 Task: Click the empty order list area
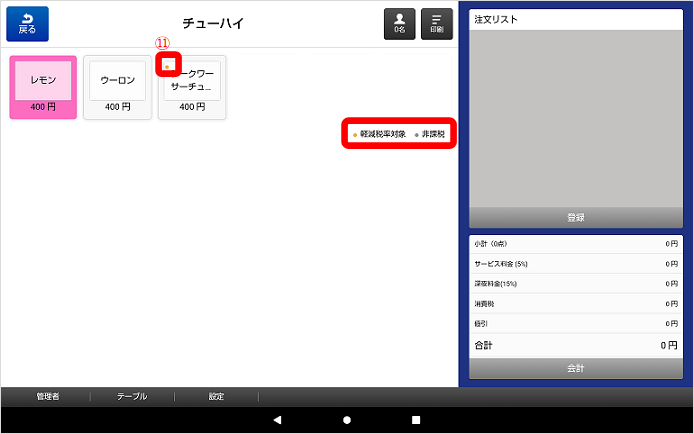[575, 118]
